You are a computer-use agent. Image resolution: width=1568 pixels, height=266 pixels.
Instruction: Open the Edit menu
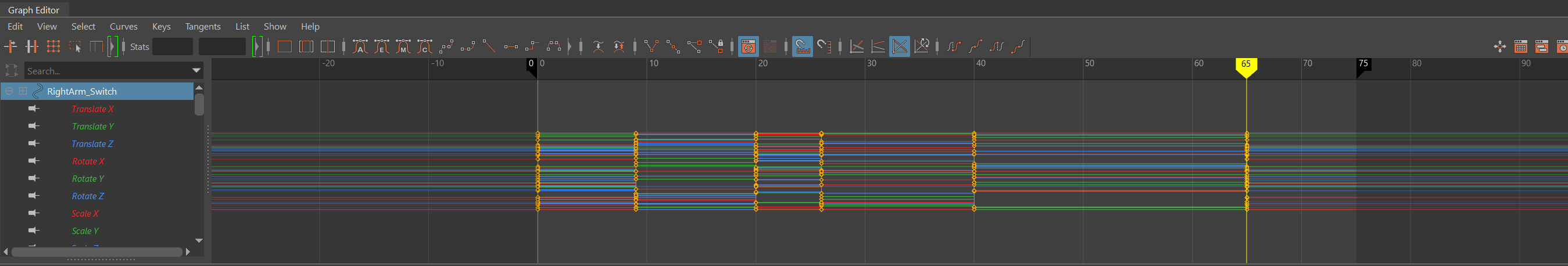15,26
